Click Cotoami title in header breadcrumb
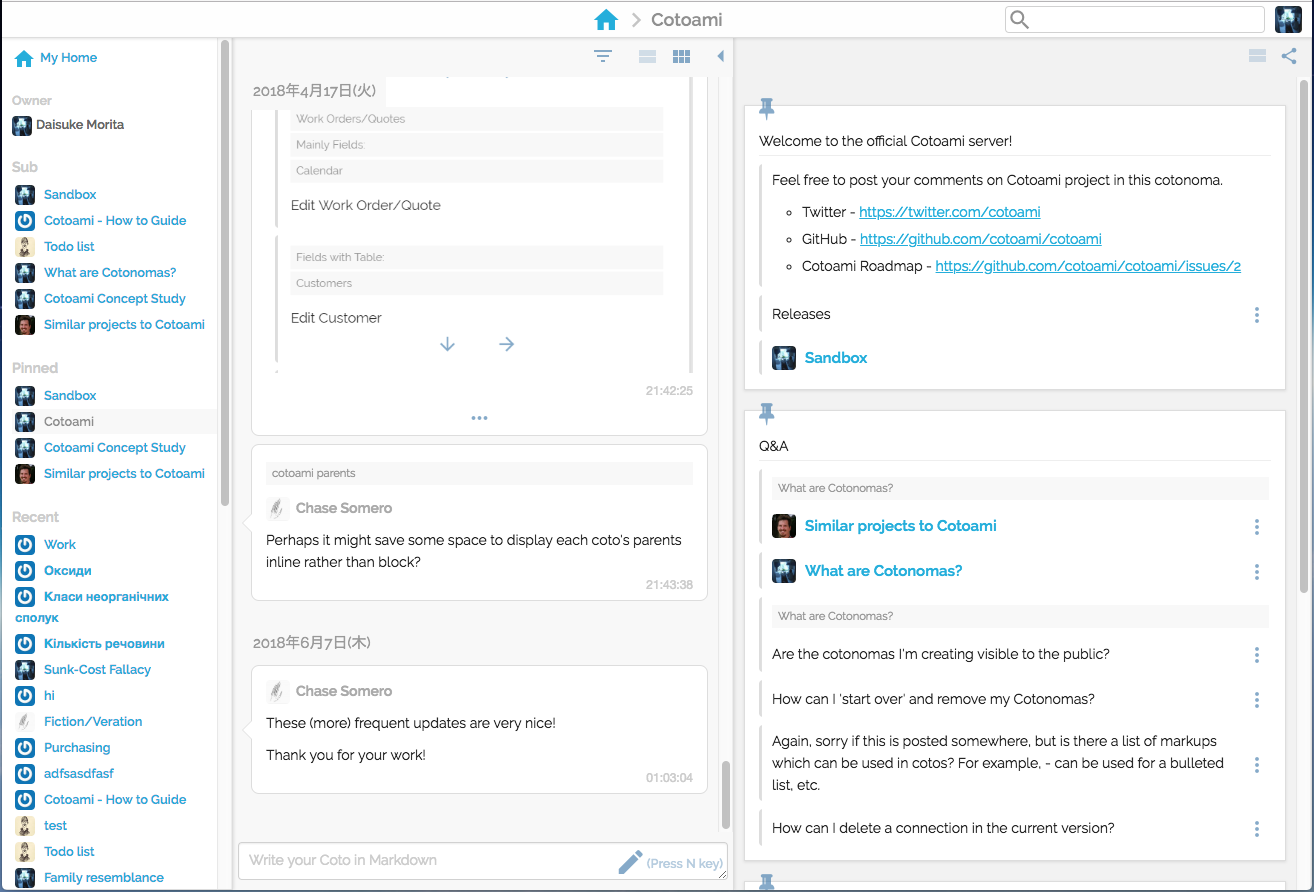1314x892 pixels. pyautogui.click(x=686, y=20)
